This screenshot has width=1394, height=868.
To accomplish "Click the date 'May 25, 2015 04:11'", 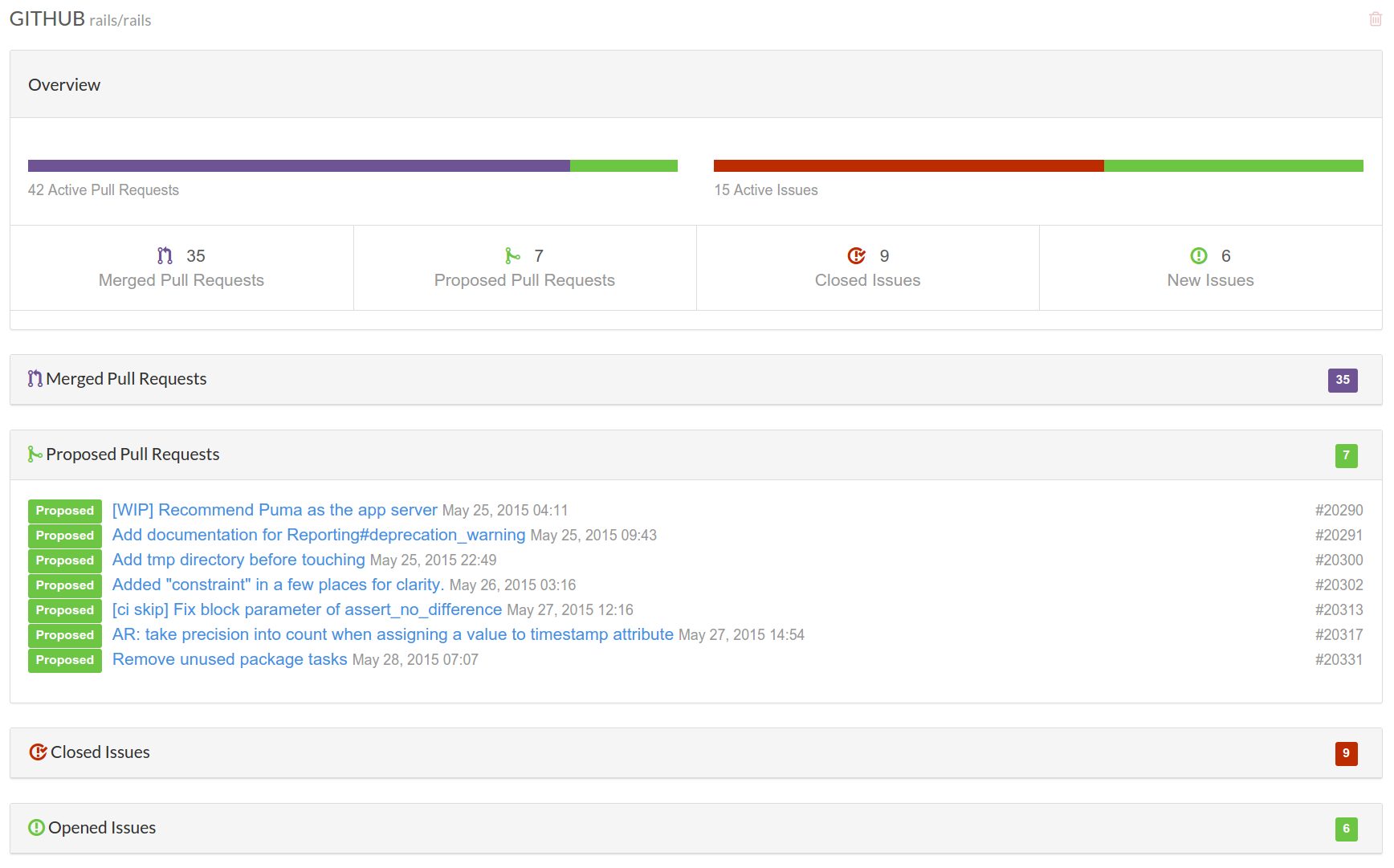I will point(505,511).
